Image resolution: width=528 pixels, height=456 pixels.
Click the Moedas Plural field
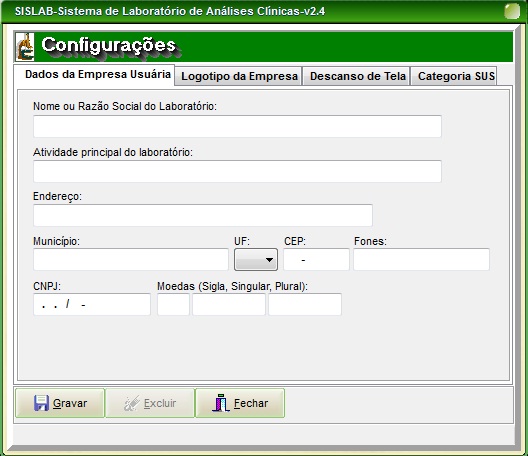tap(305, 304)
